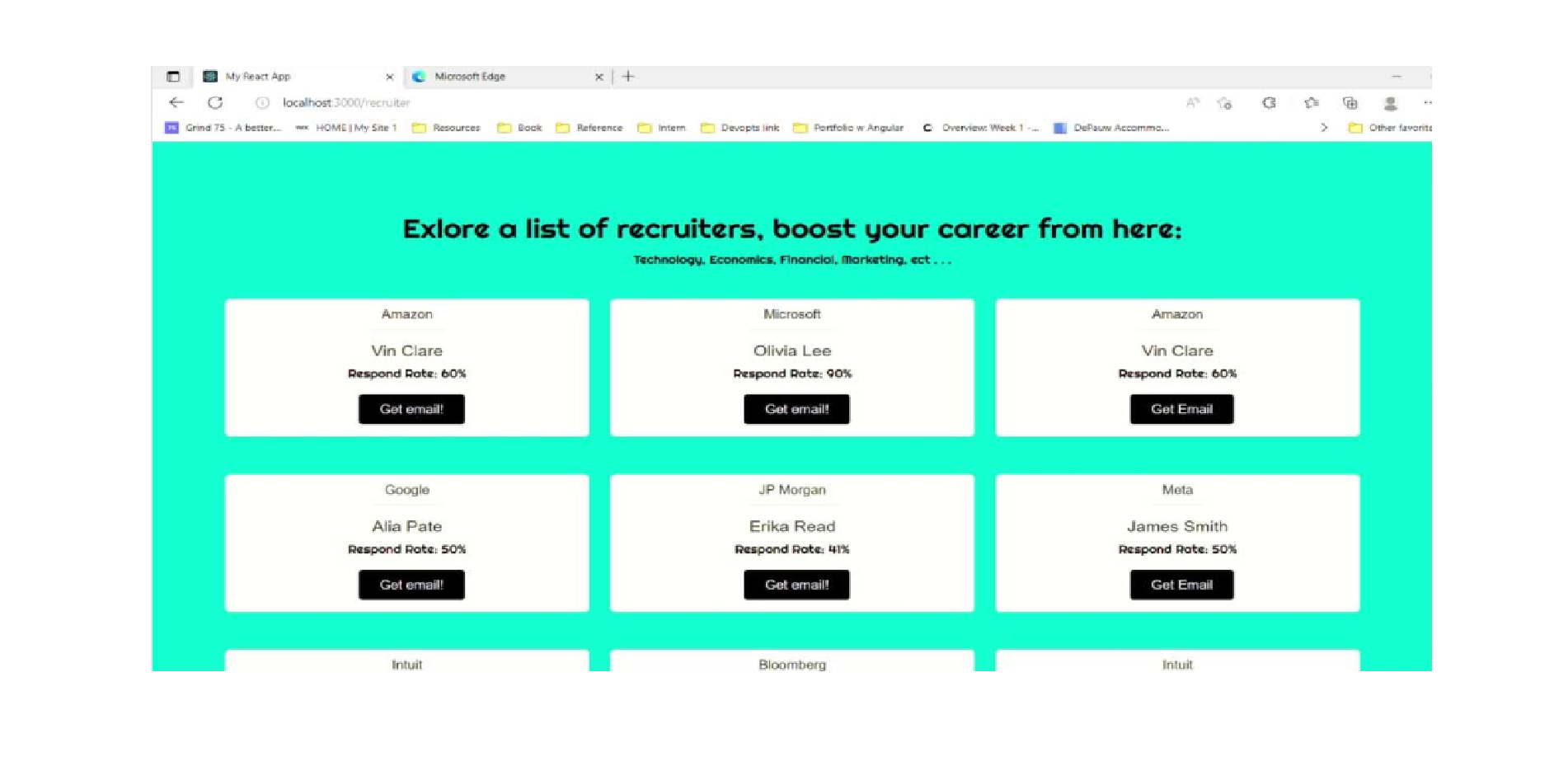Click the circular arrow icon left of favorites
The height and width of the screenshot is (757, 1568).
1269,103
